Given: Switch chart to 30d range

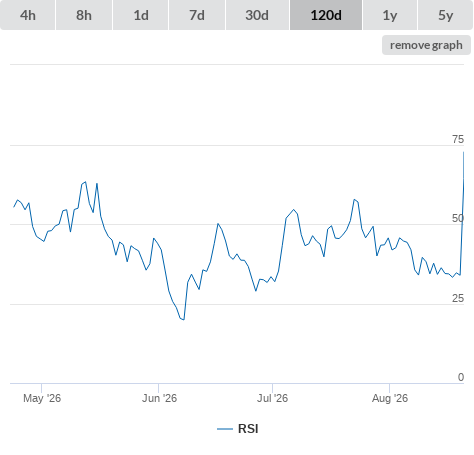Looking at the screenshot, I should 257,15.
